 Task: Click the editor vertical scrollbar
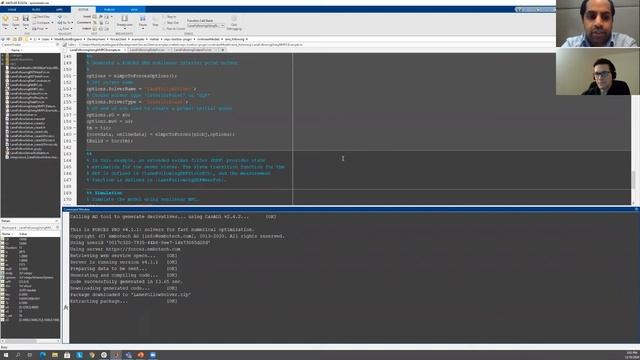point(634,180)
